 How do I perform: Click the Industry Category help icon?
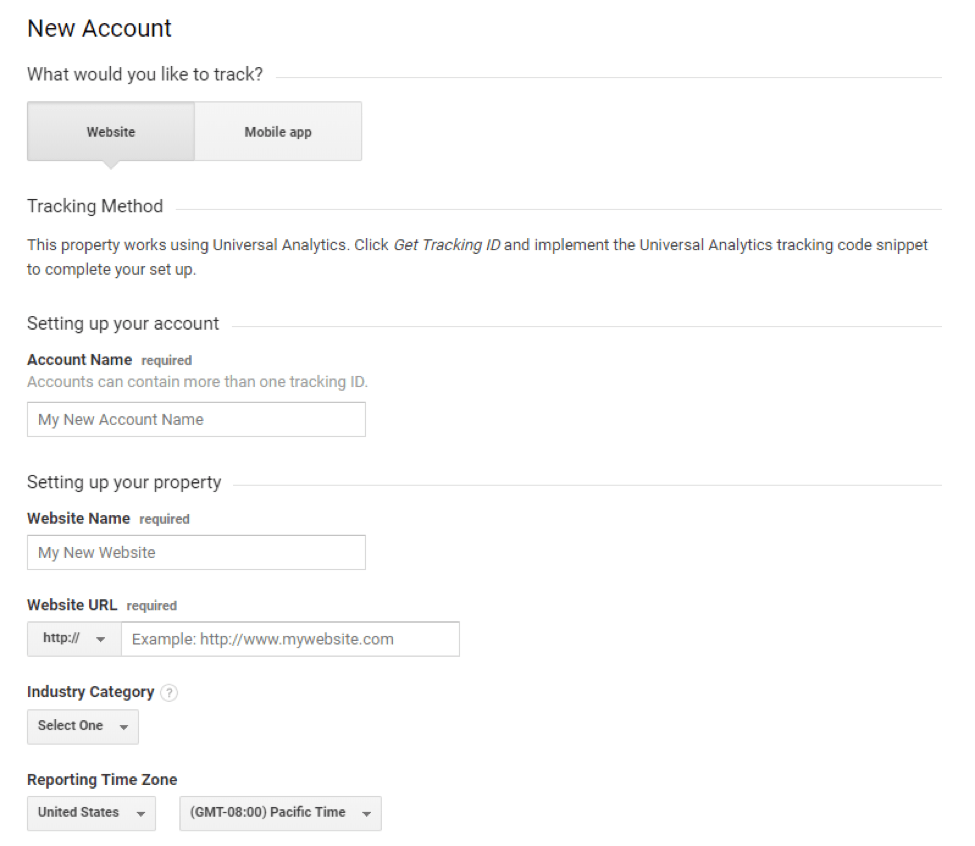point(170,693)
